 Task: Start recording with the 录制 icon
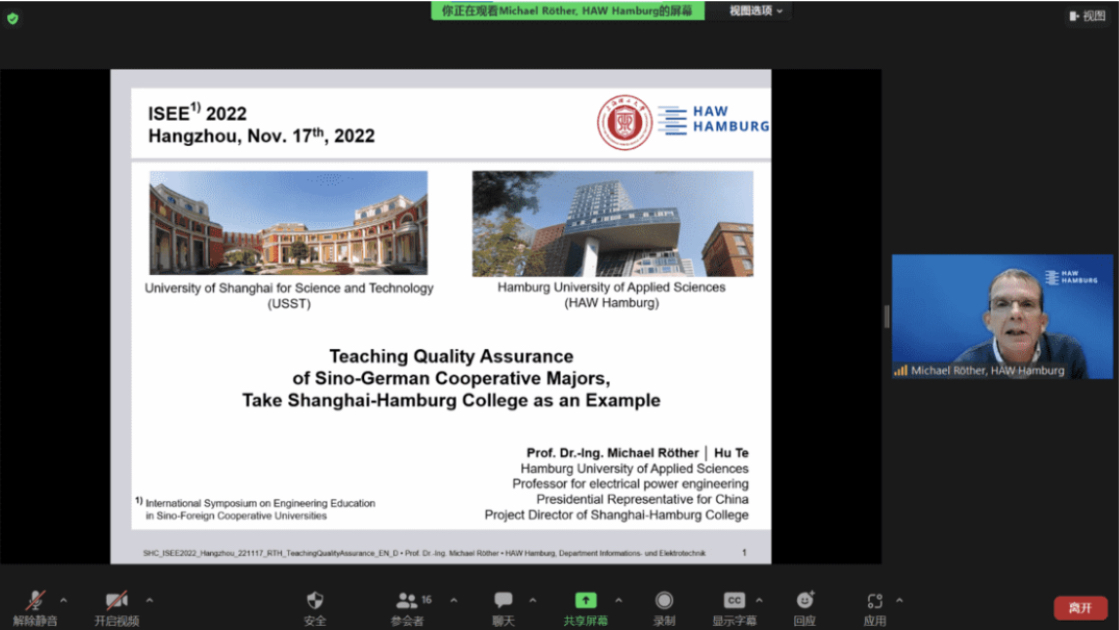coord(664,601)
